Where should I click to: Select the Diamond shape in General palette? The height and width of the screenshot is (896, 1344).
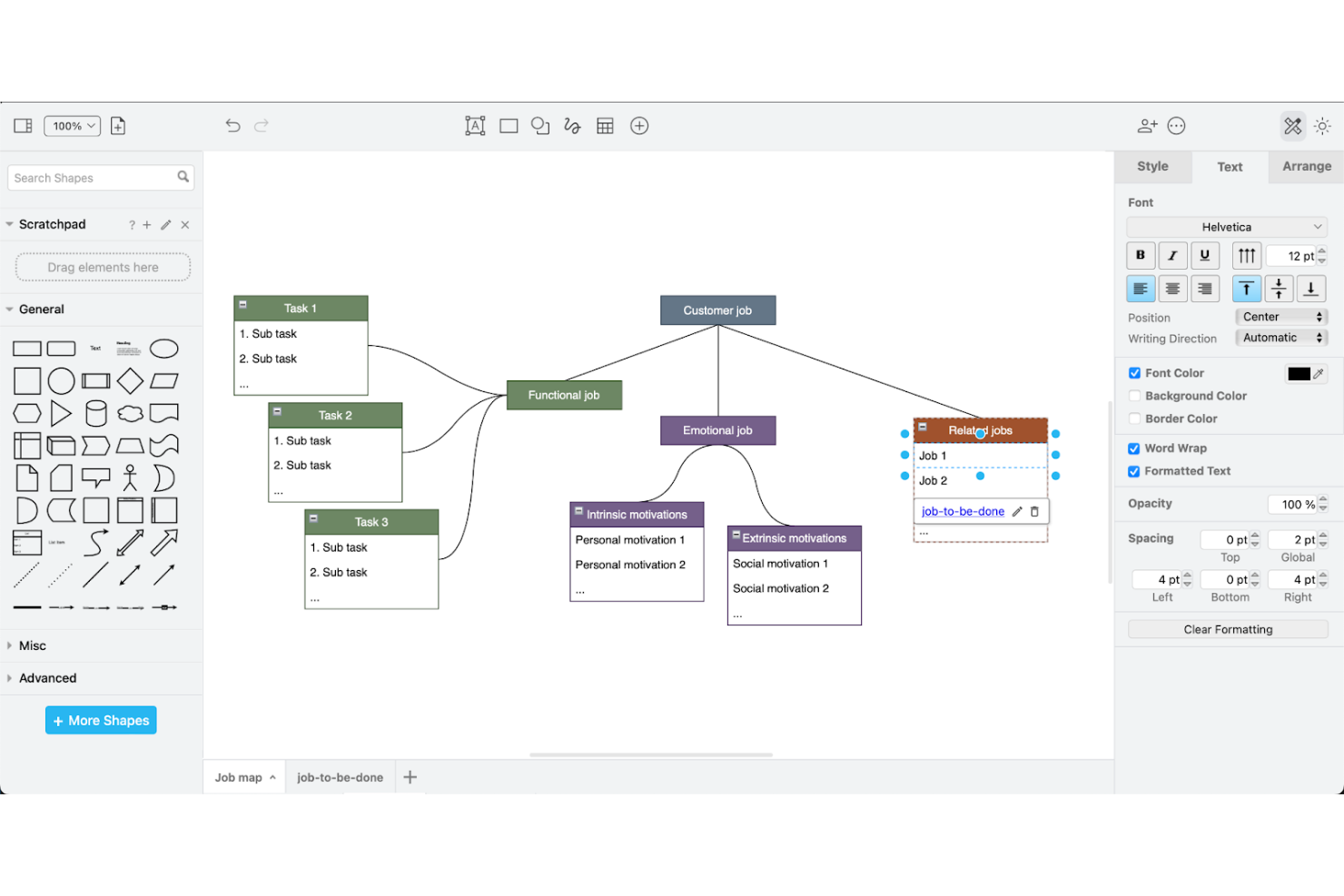(x=130, y=381)
